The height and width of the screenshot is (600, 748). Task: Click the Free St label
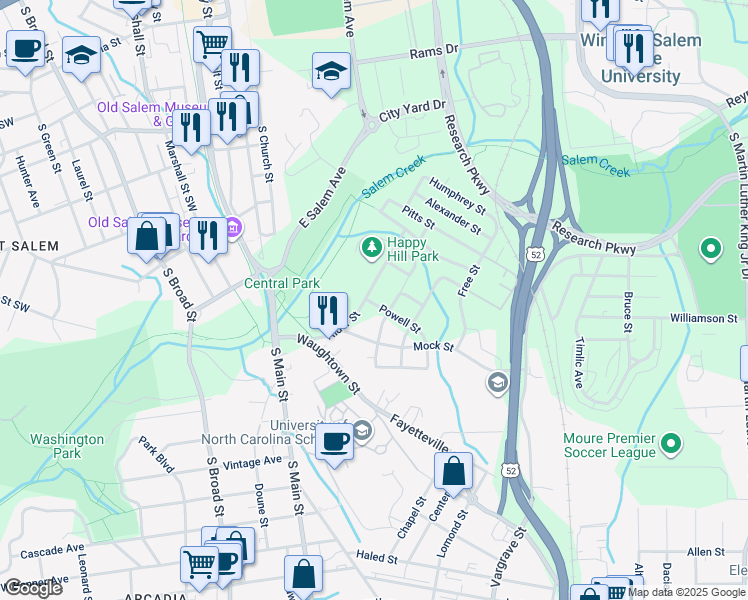[x=468, y=281]
